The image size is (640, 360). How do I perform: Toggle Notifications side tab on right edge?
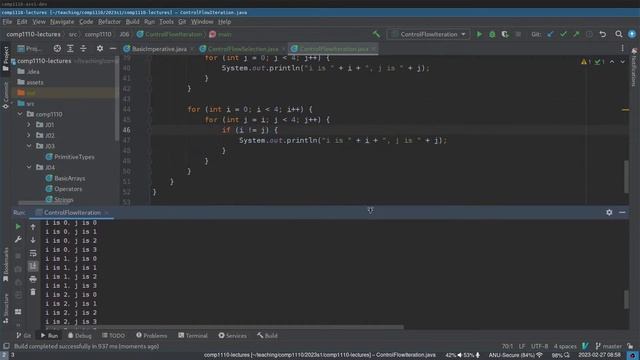point(634,67)
